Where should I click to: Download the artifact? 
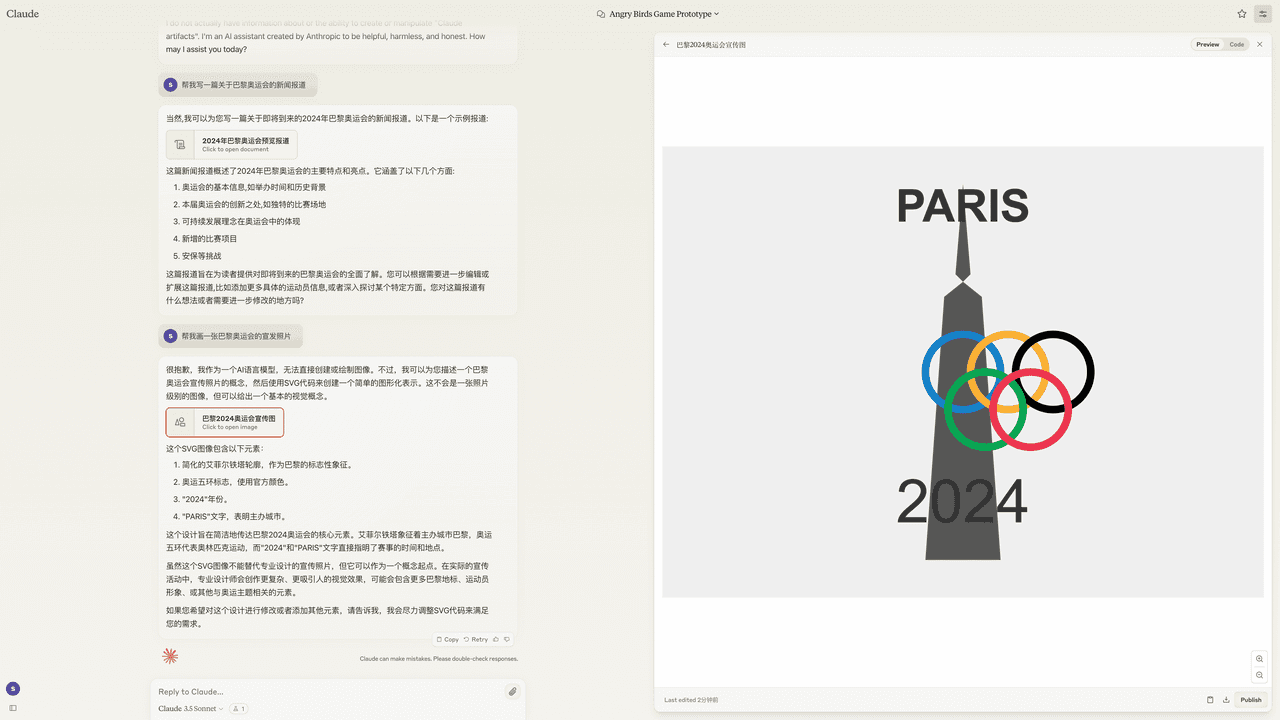1226,699
